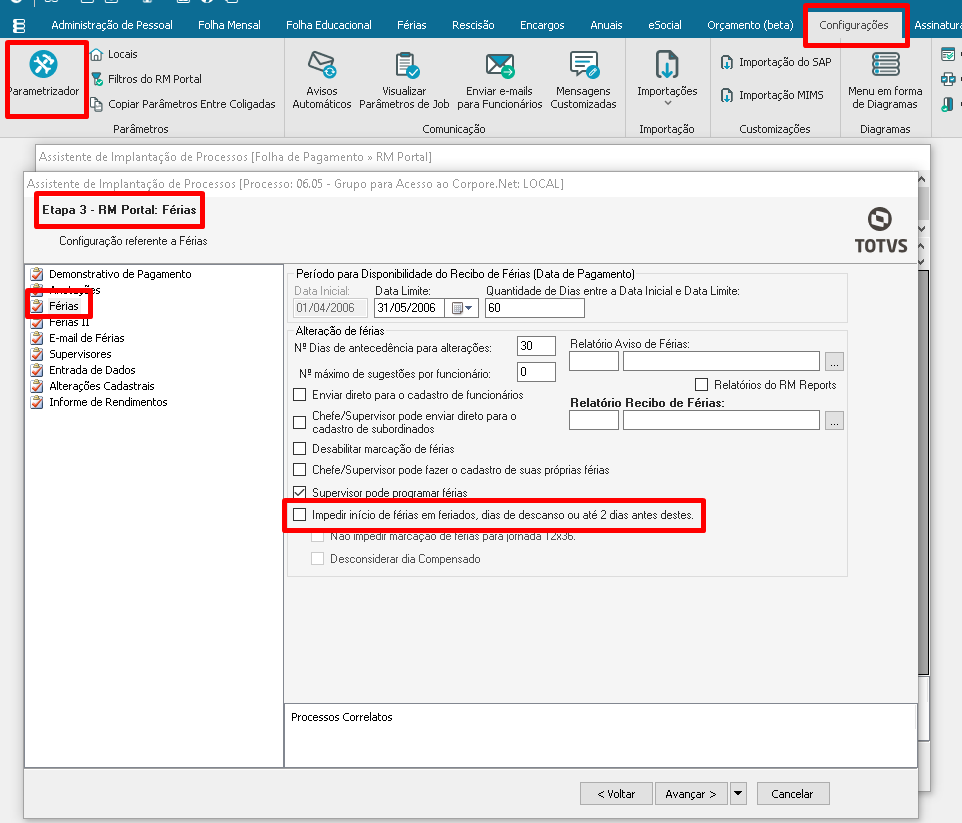The width and height of the screenshot is (962, 823).
Task: Open Locais parameters
Action: [114, 54]
